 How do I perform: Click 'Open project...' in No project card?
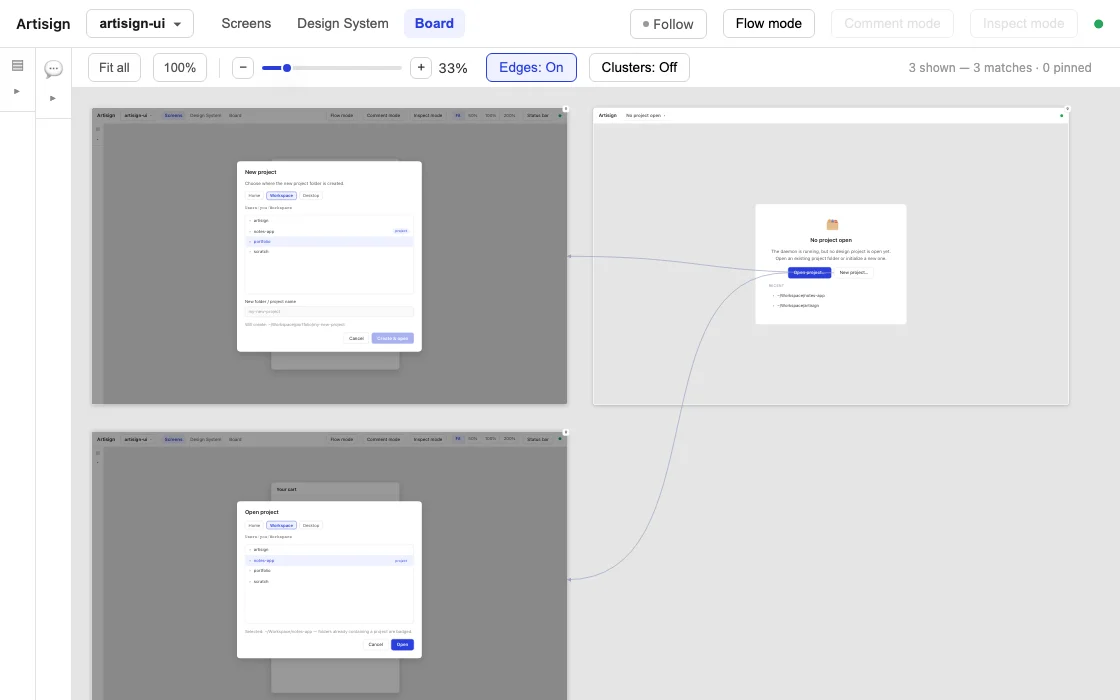pos(809,272)
